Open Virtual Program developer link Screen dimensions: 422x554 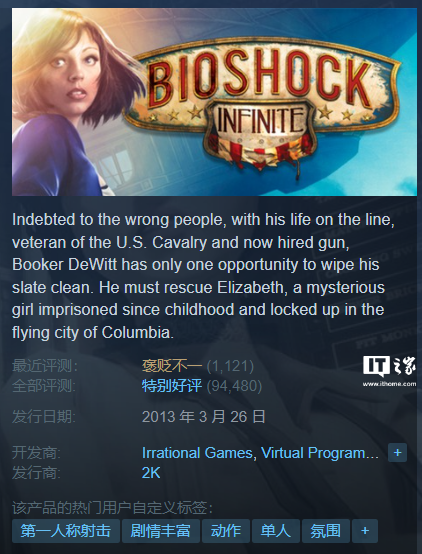[320, 453]
